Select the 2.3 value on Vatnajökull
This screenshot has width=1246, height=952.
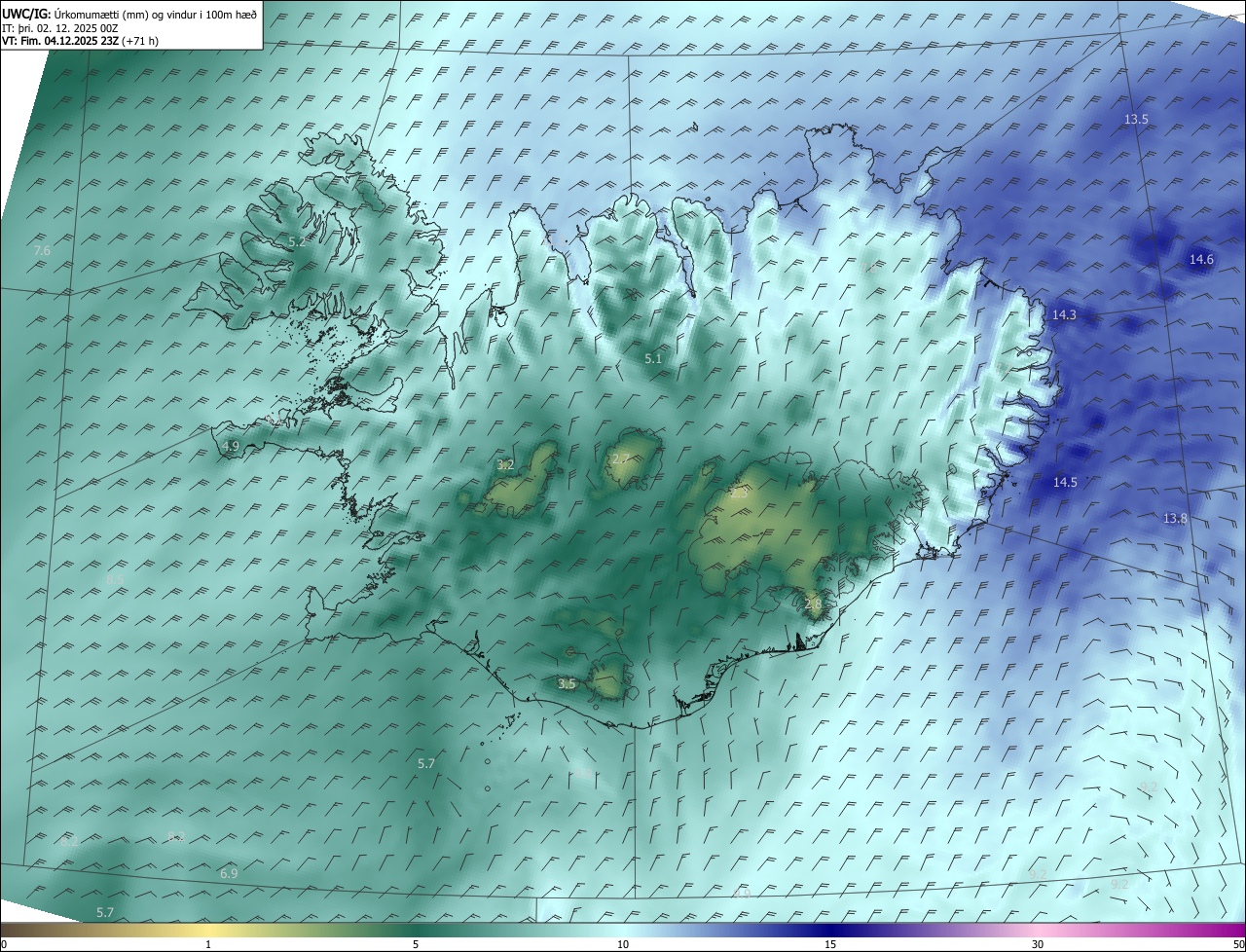point(739,494)
